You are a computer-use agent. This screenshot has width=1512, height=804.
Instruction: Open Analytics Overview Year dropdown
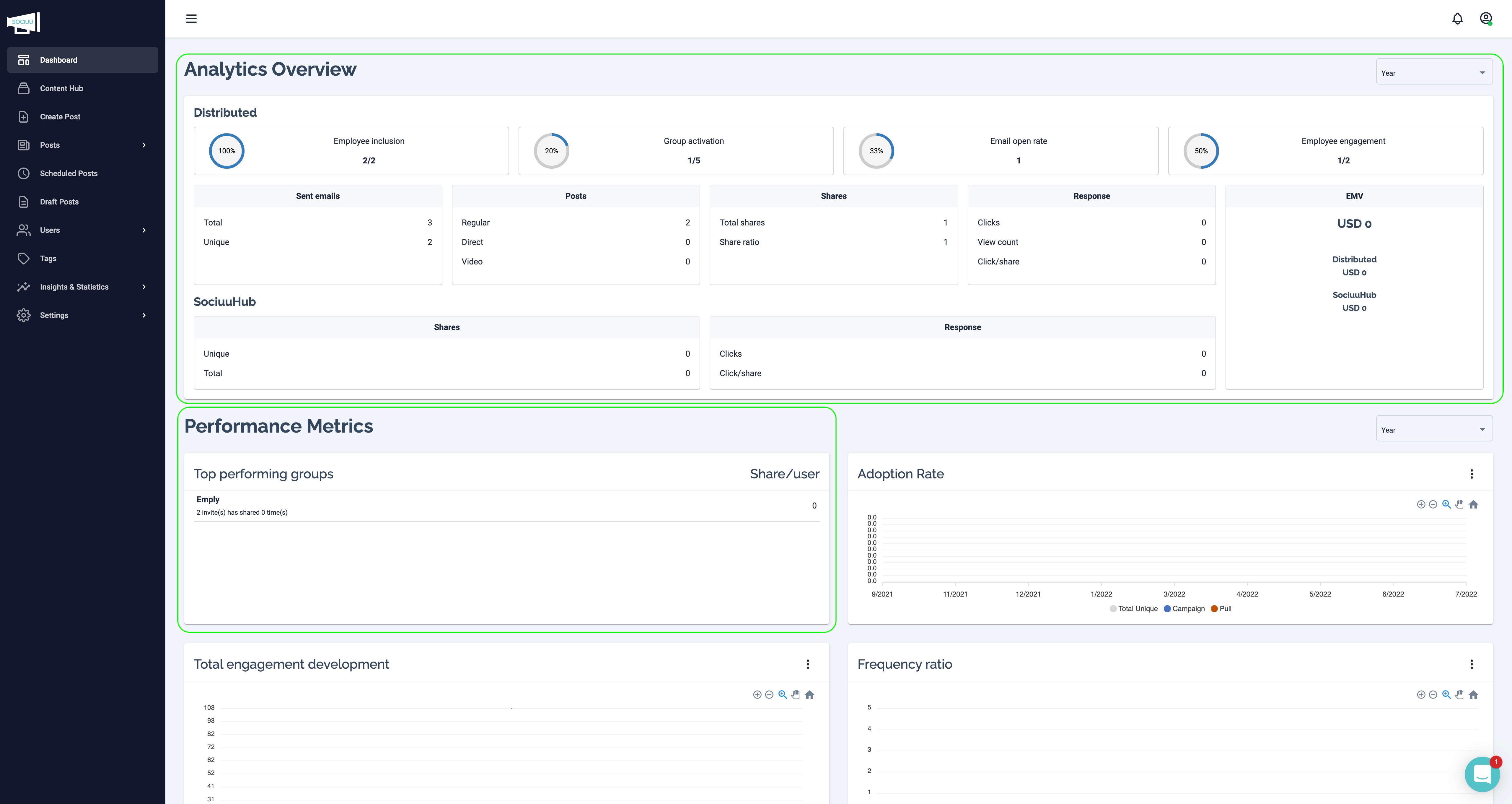1433,73
